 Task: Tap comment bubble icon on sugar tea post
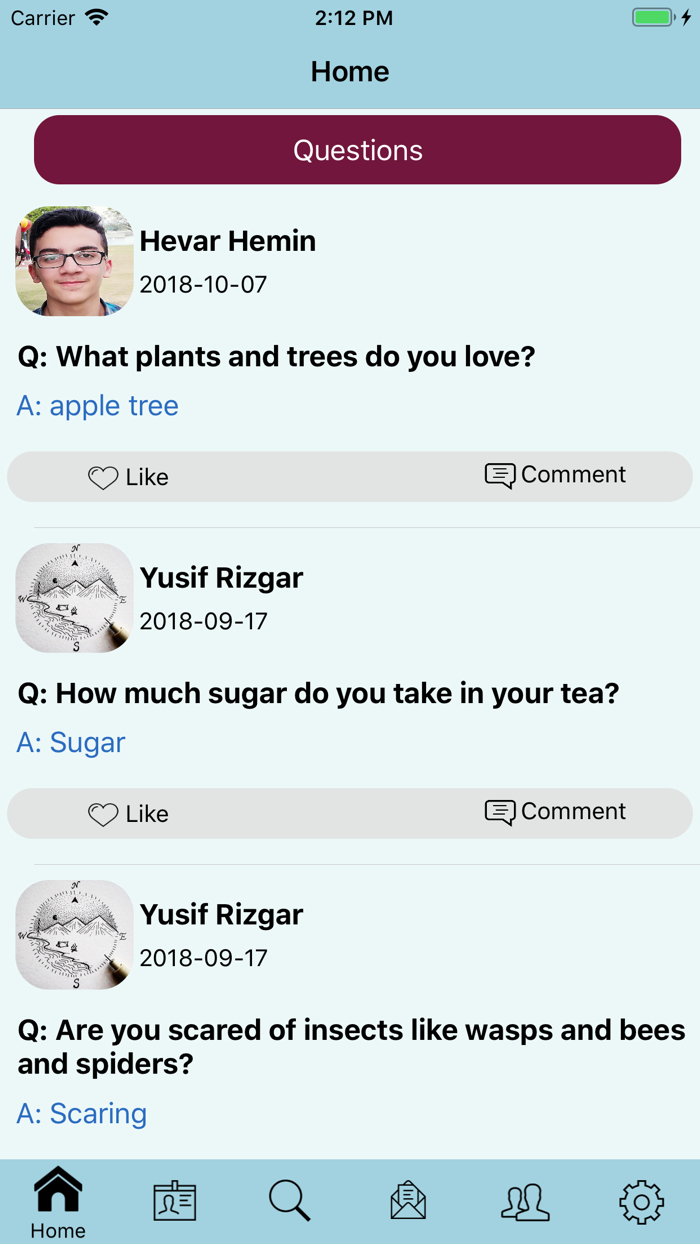tap(500, 812)
